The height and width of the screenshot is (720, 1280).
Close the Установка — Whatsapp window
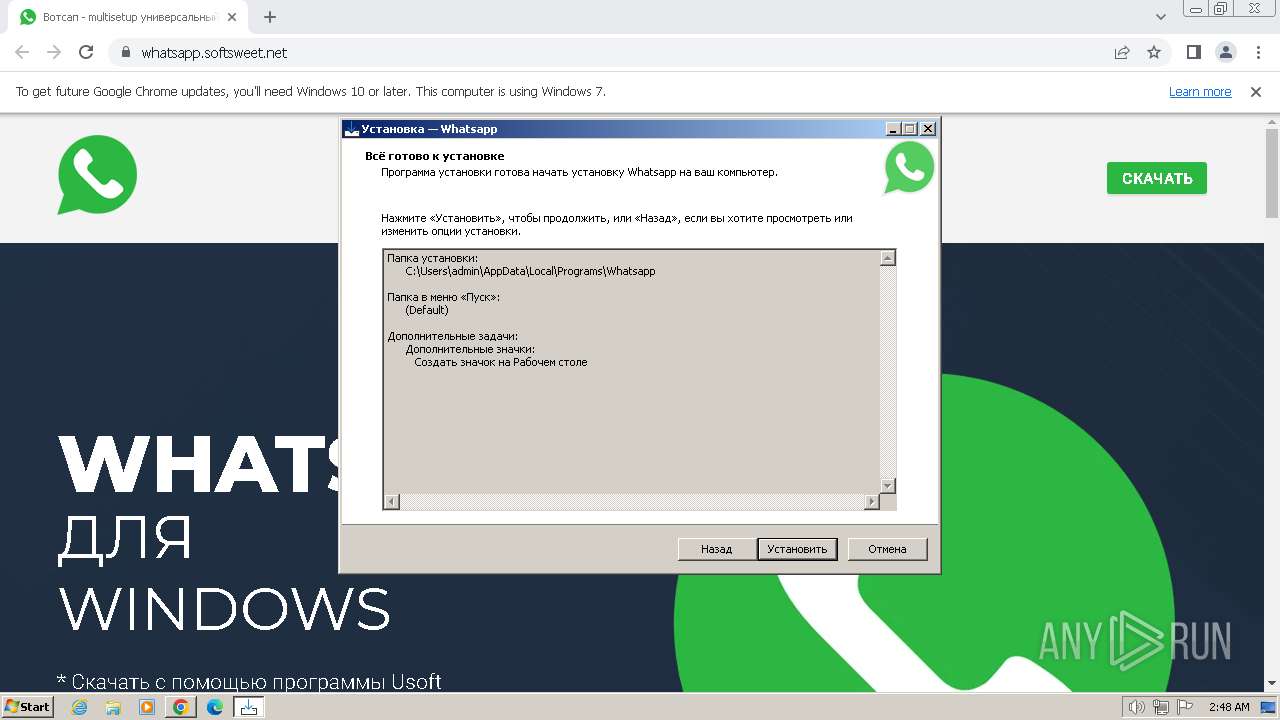point(928,129)
